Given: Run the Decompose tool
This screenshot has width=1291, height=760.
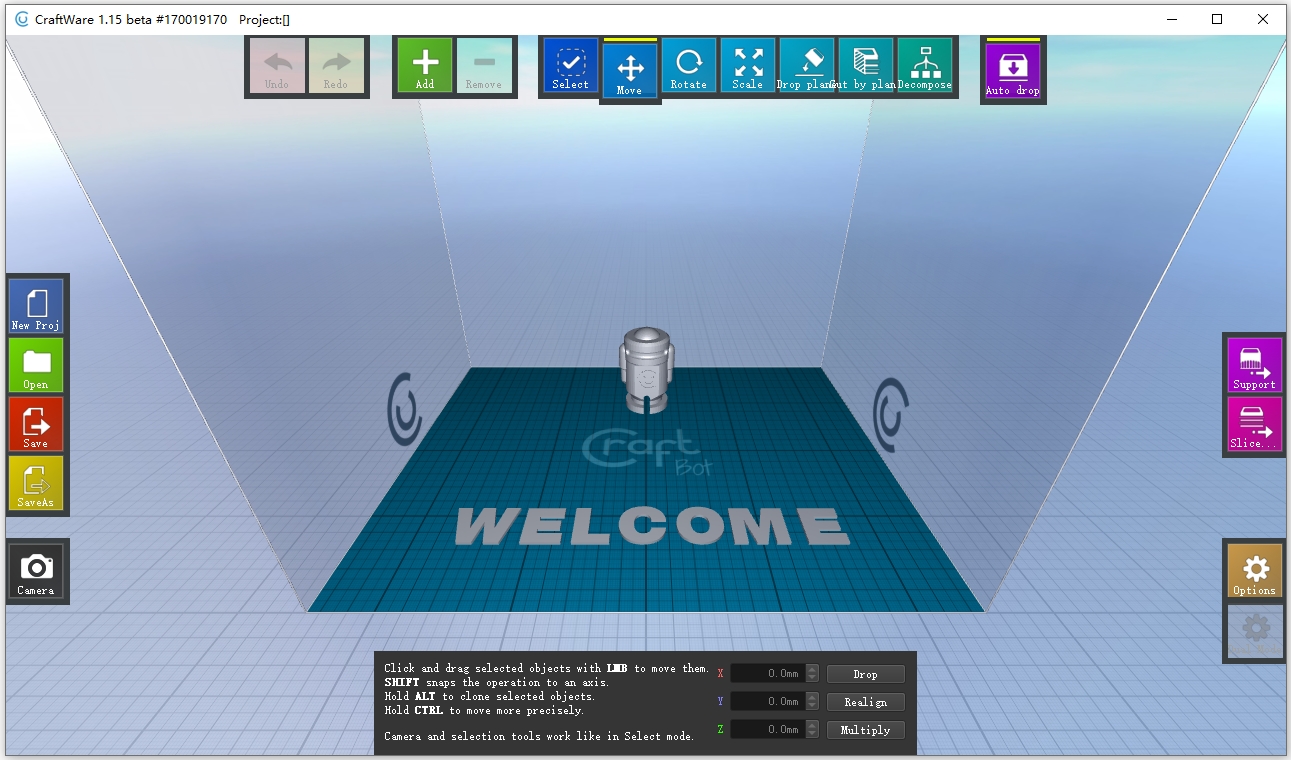Looking at the screenshot, I should (x=925, y=66).
